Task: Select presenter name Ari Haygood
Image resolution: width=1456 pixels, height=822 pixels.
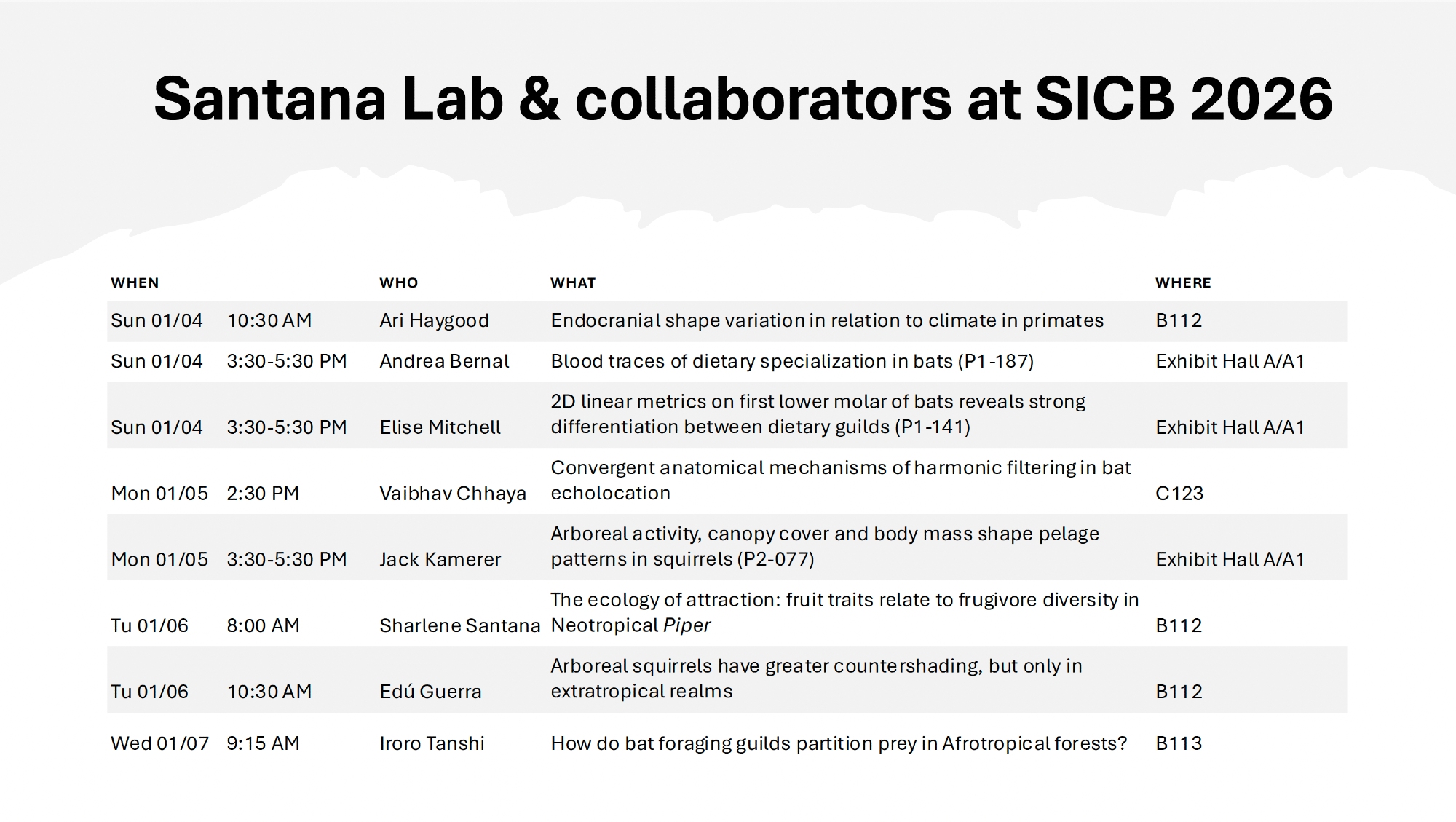Action: [434, 320]
